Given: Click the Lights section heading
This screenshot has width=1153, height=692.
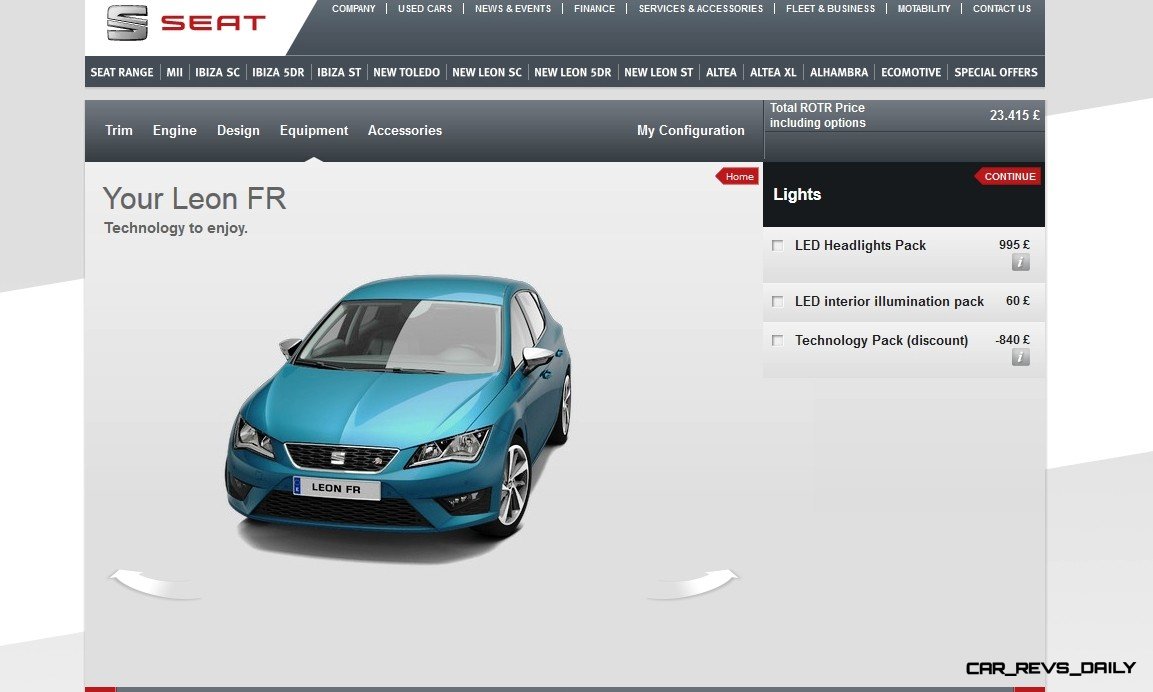Looking at the screenshot, I should (797, 195).
